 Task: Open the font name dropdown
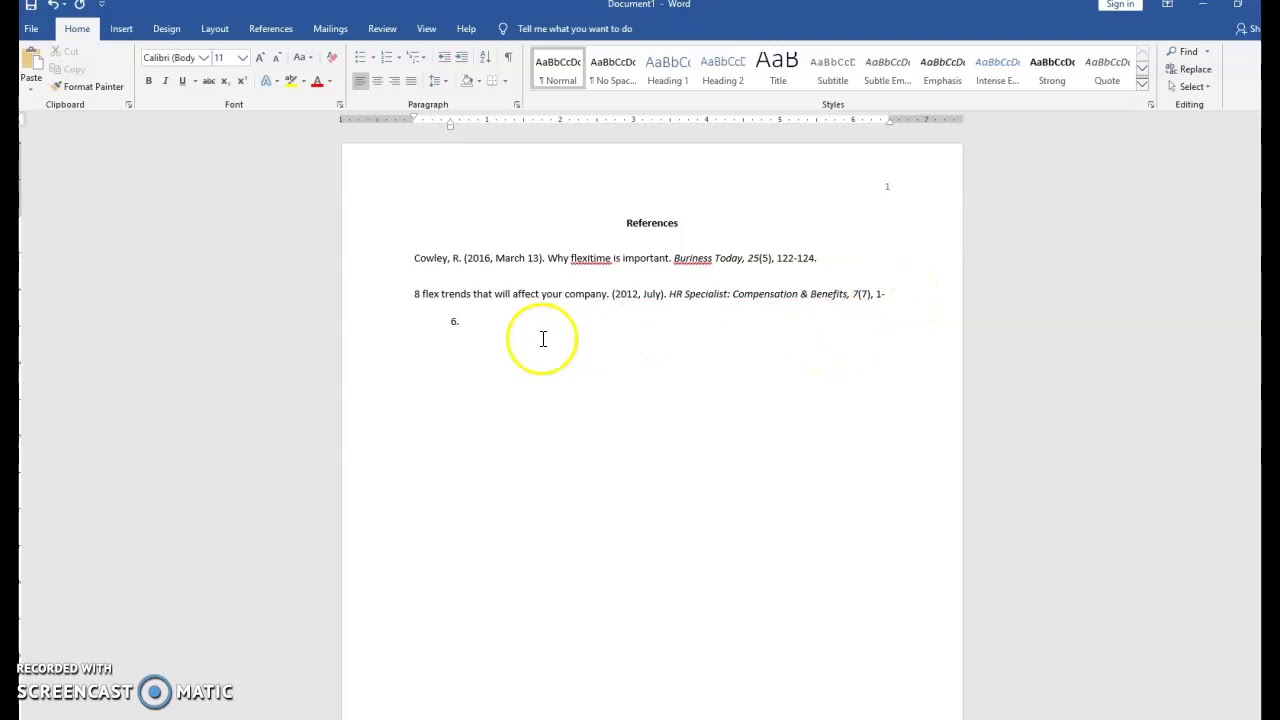[x=203, y=58]
